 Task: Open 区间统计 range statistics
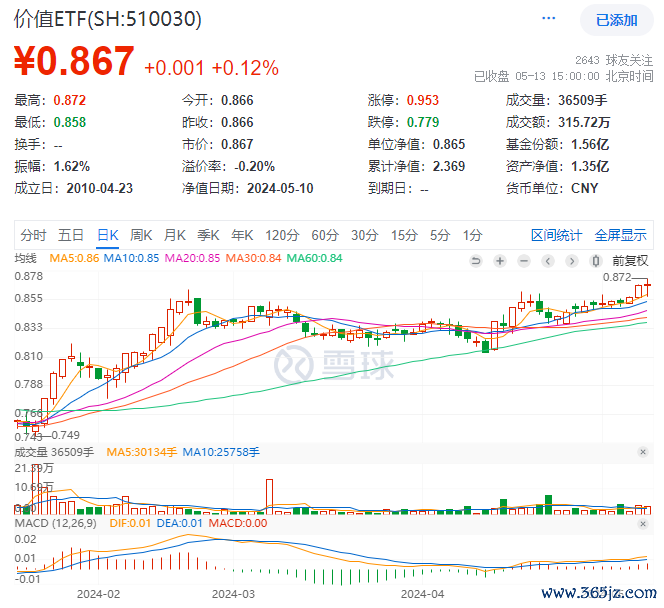(x=556, y=235)
